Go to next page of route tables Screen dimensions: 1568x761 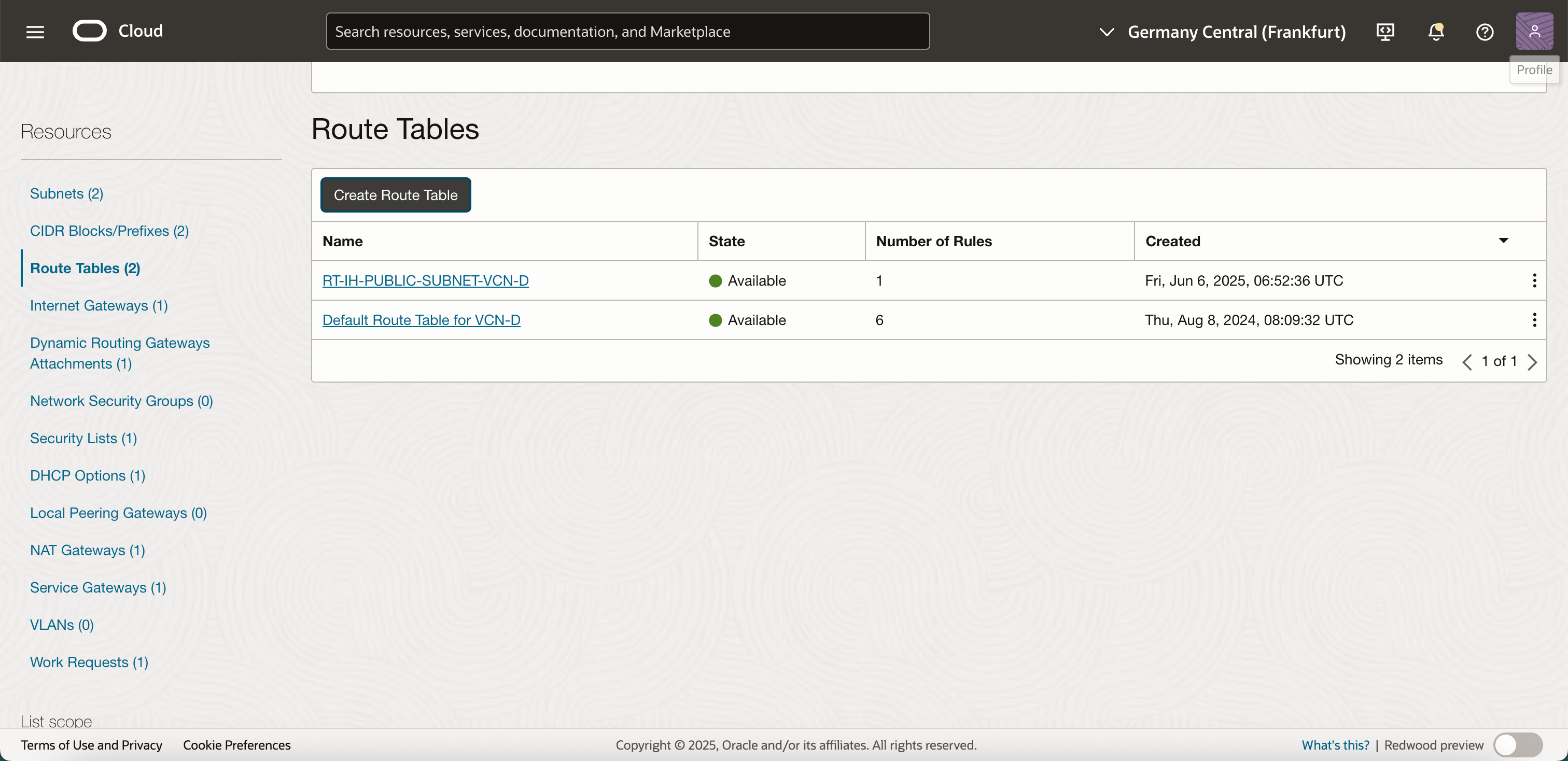tap(1533, 362)
